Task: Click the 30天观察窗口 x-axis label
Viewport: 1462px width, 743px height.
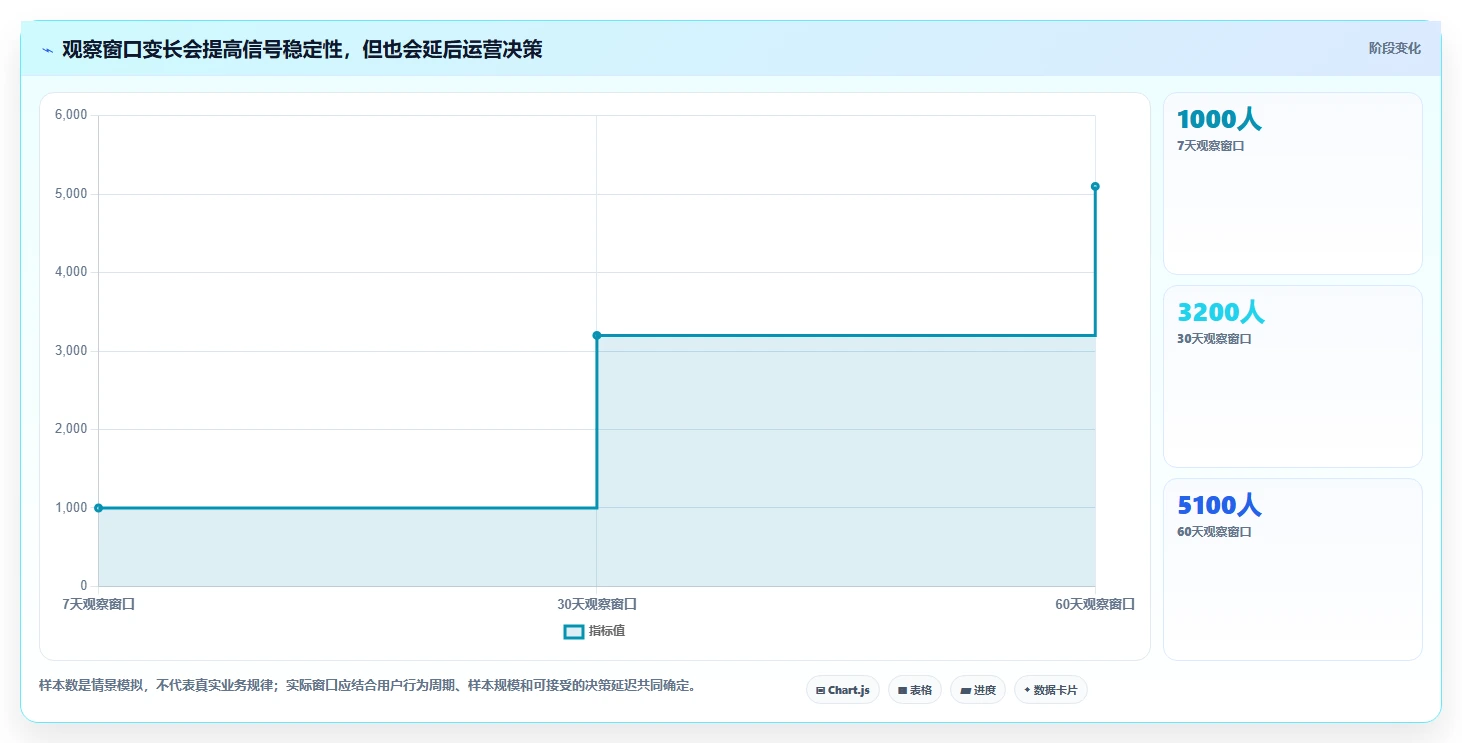Action: coord(597,604)
